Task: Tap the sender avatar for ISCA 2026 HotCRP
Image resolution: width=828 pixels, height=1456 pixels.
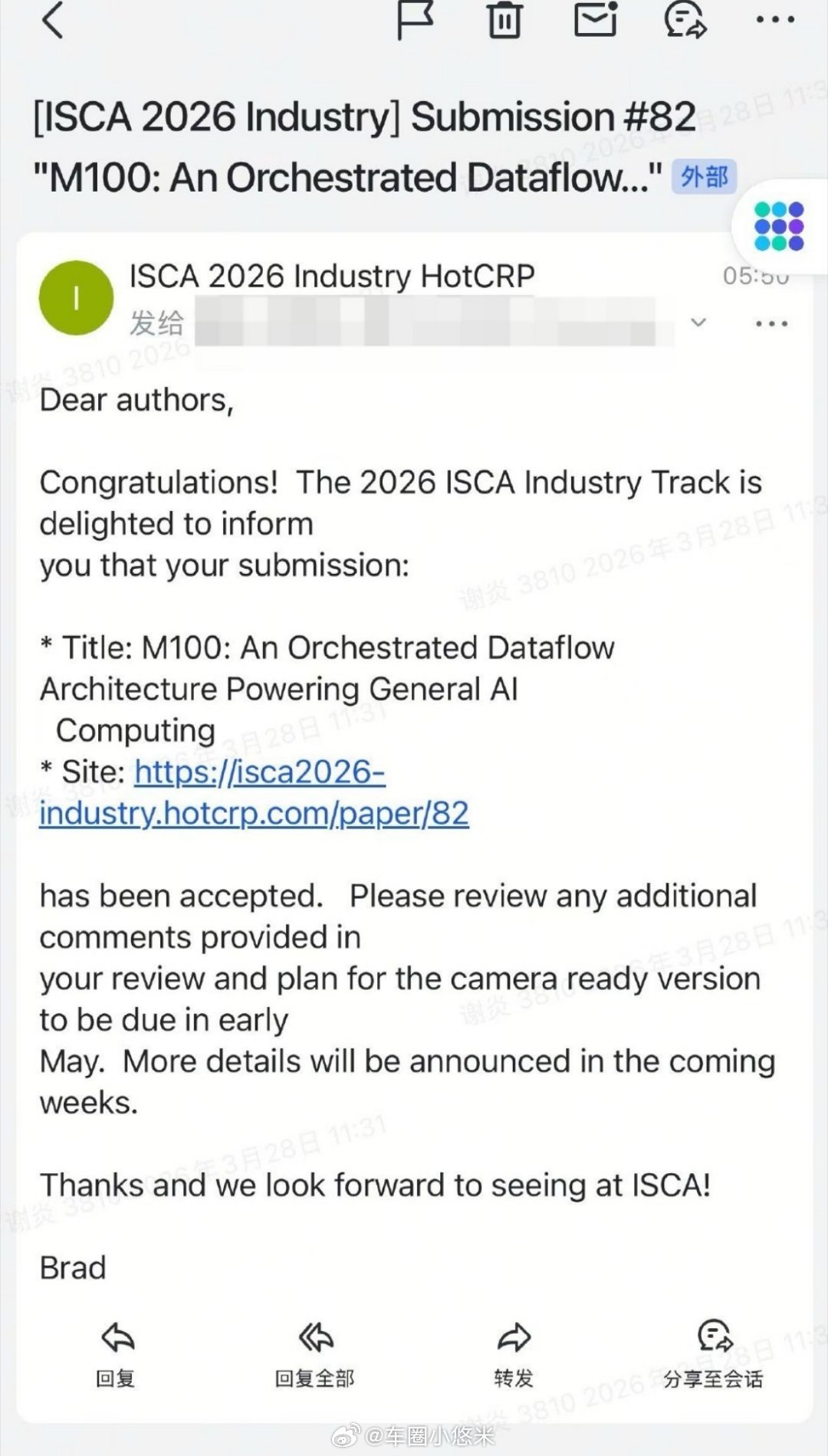Action: click(77, 297)
